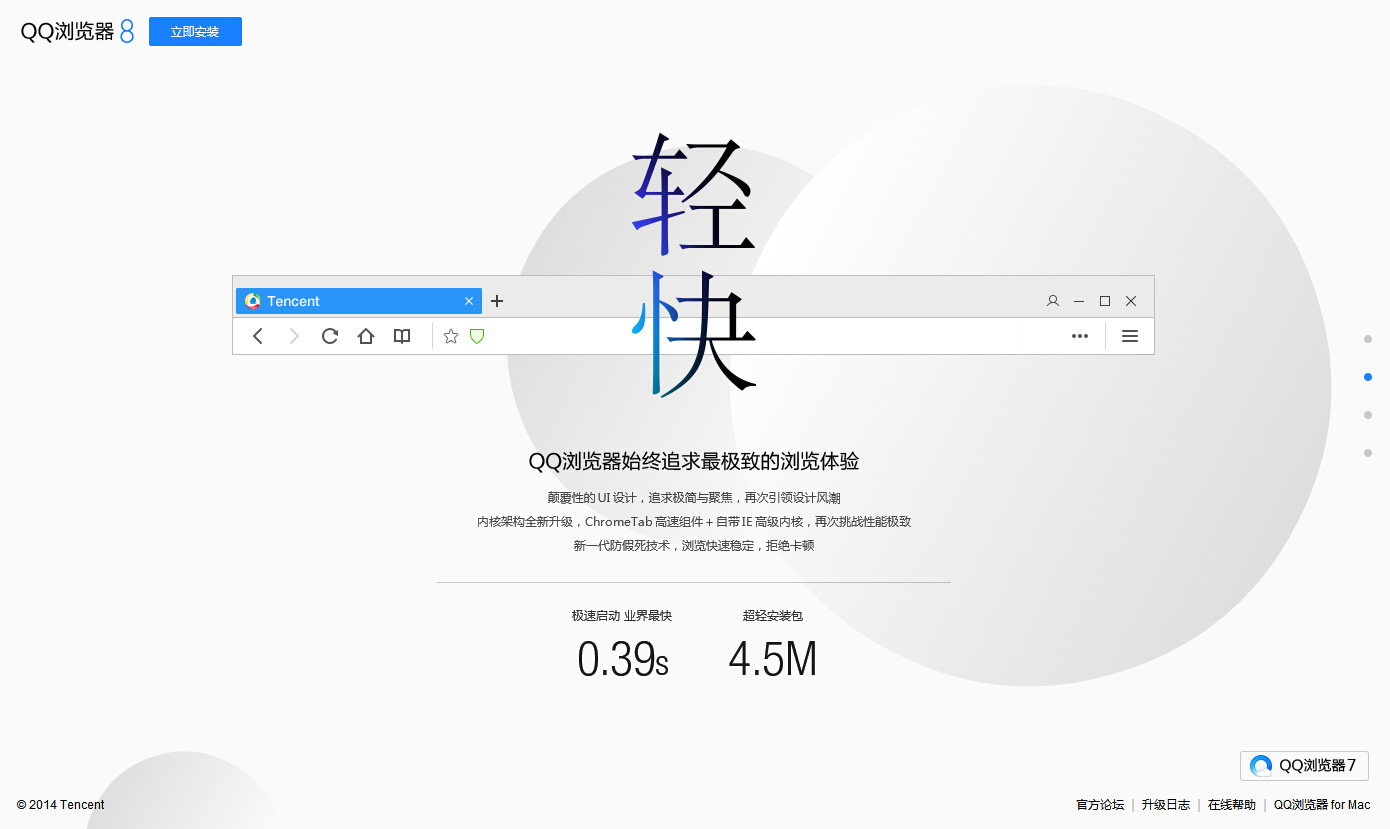Select the Tencent browser tab
Screen dimensions: 1390x829
point(358,301)
